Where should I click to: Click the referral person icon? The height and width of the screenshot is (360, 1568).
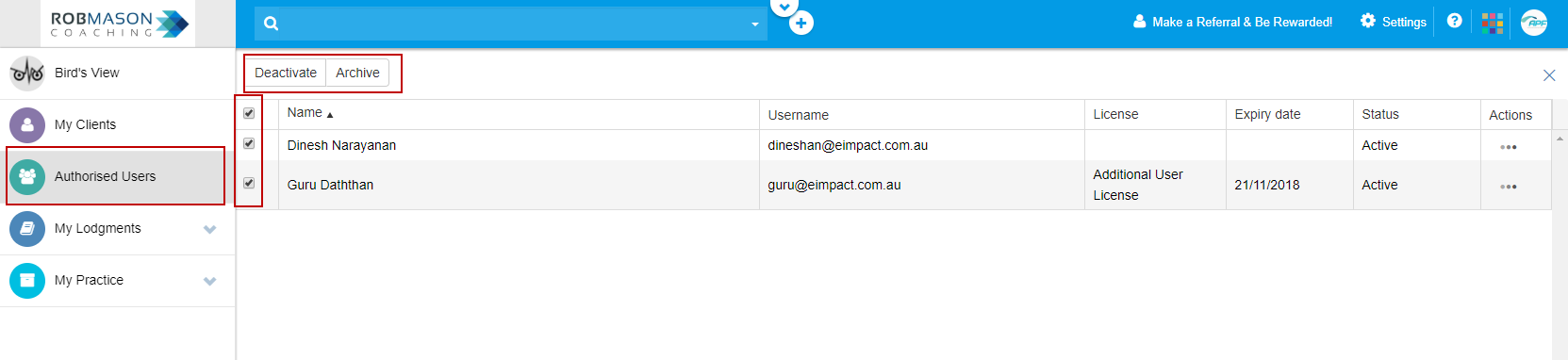[x=1140, y=21]
